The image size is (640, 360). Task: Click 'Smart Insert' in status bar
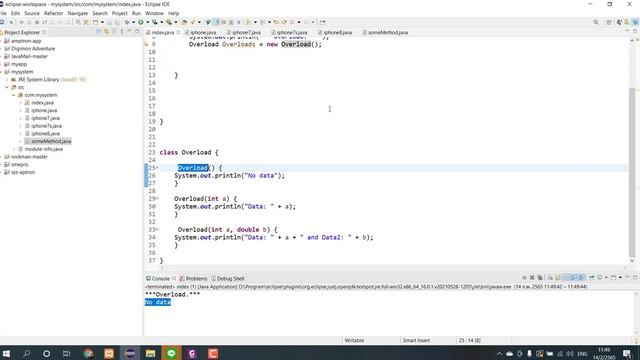click(416, 340)
